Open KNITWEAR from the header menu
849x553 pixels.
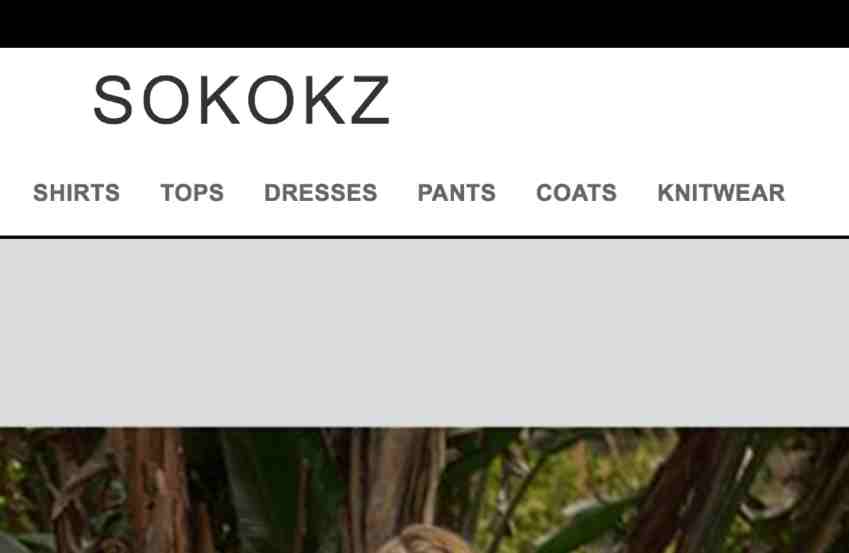click(721, 193)
